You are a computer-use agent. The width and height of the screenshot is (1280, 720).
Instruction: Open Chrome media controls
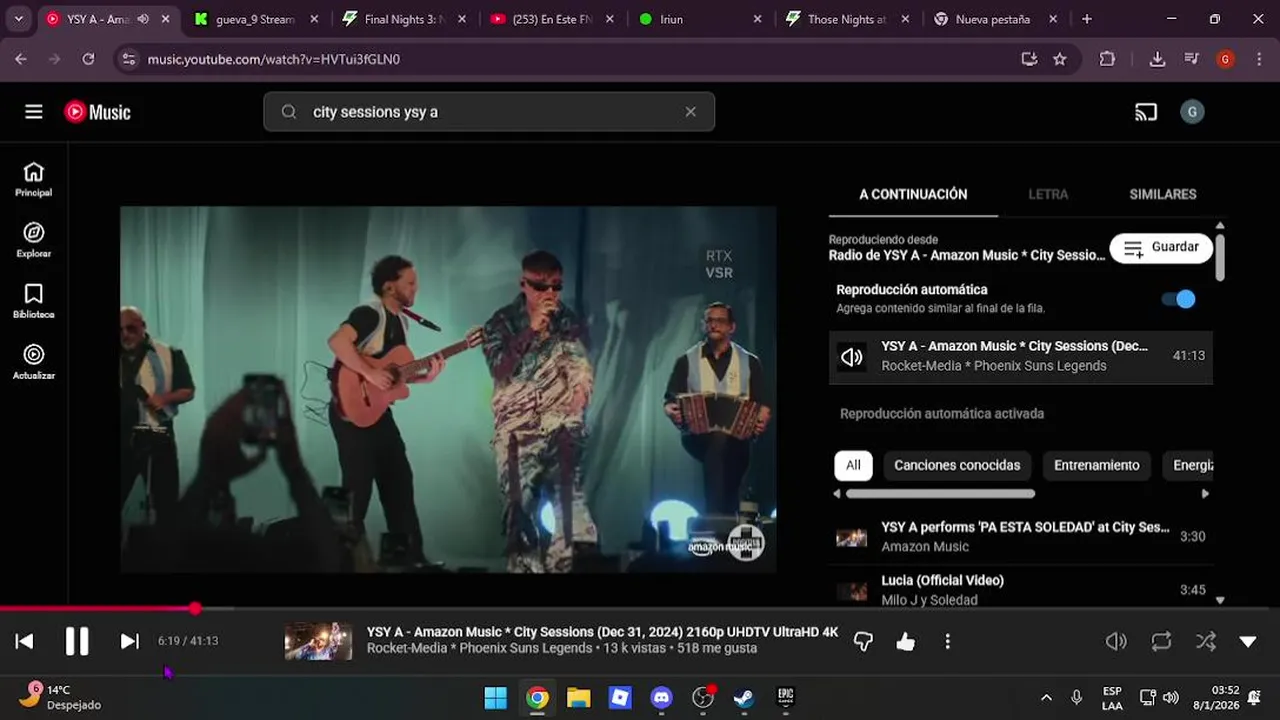[x=1191, y=59]
